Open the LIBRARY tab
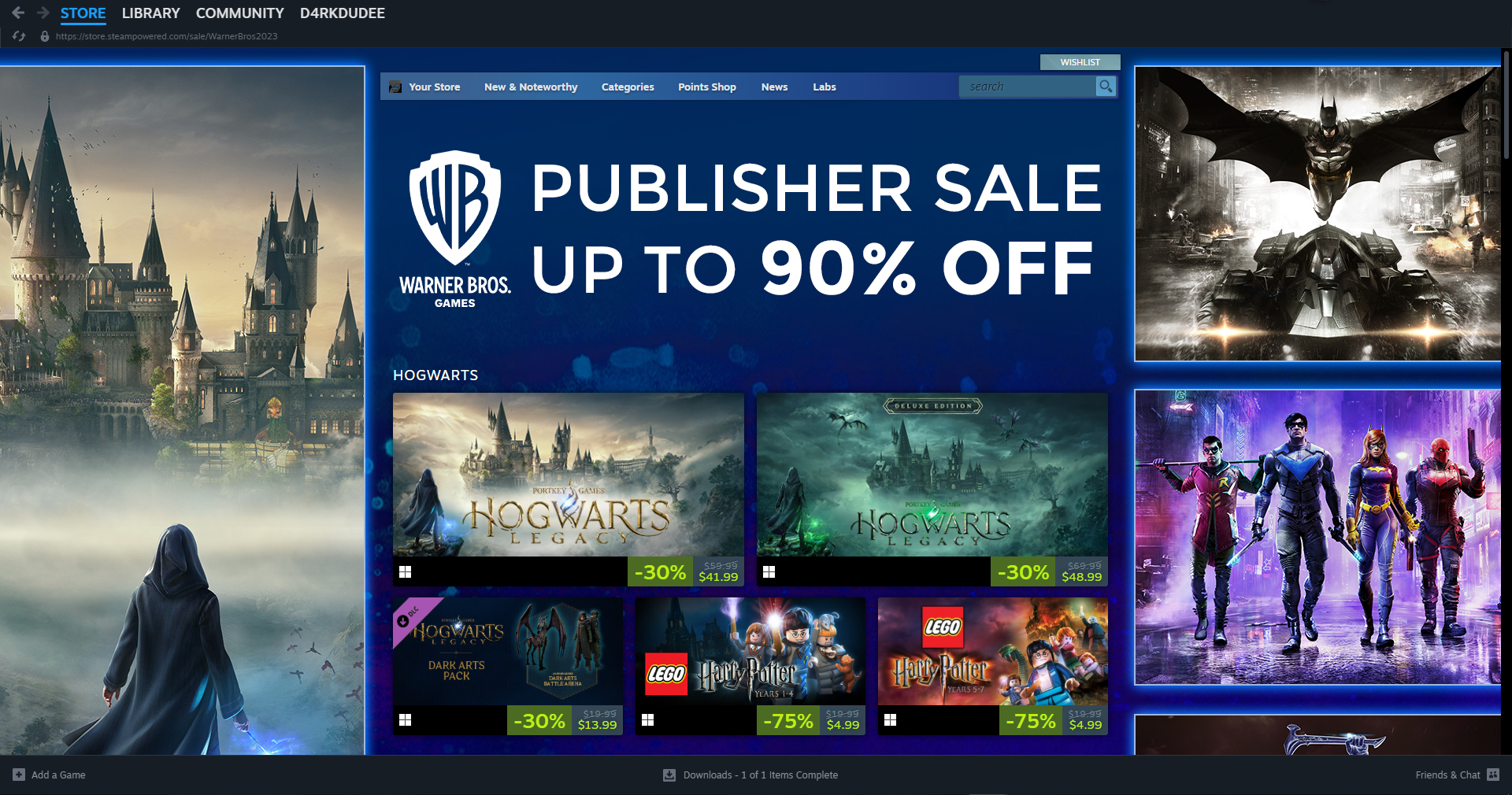 click(x=151, y=13)
